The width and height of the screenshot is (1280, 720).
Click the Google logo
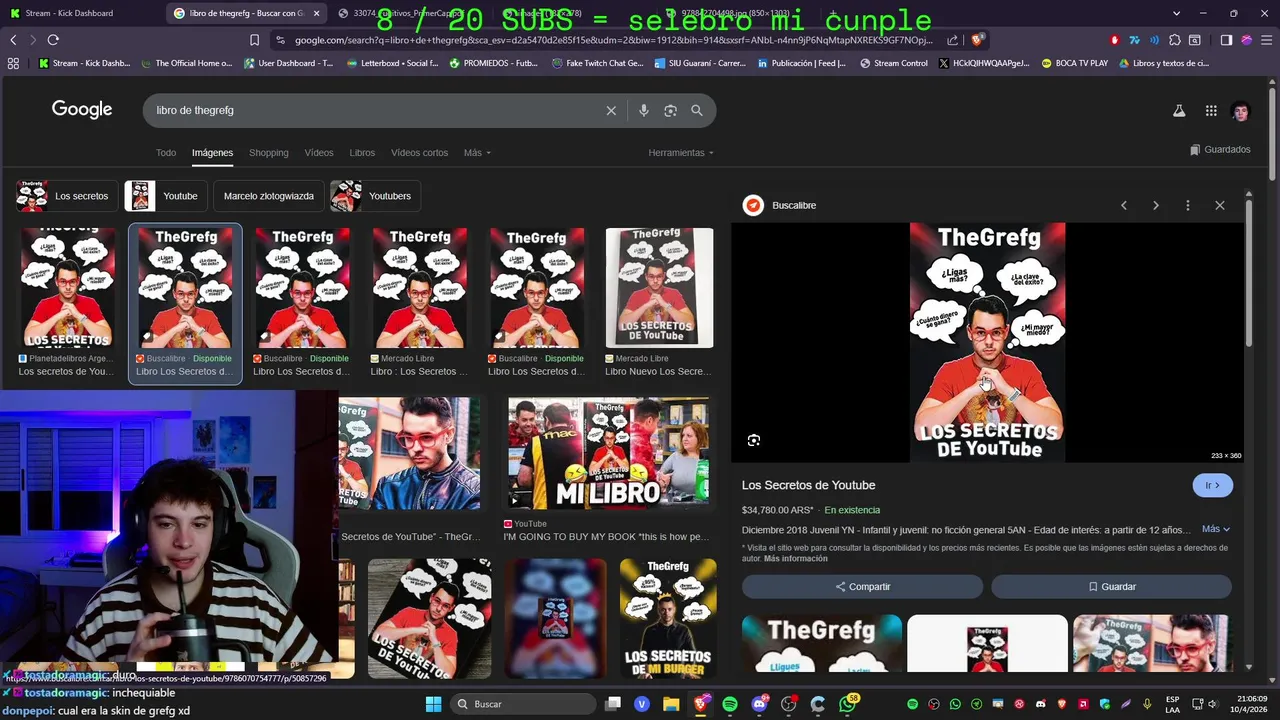[82, 110]
